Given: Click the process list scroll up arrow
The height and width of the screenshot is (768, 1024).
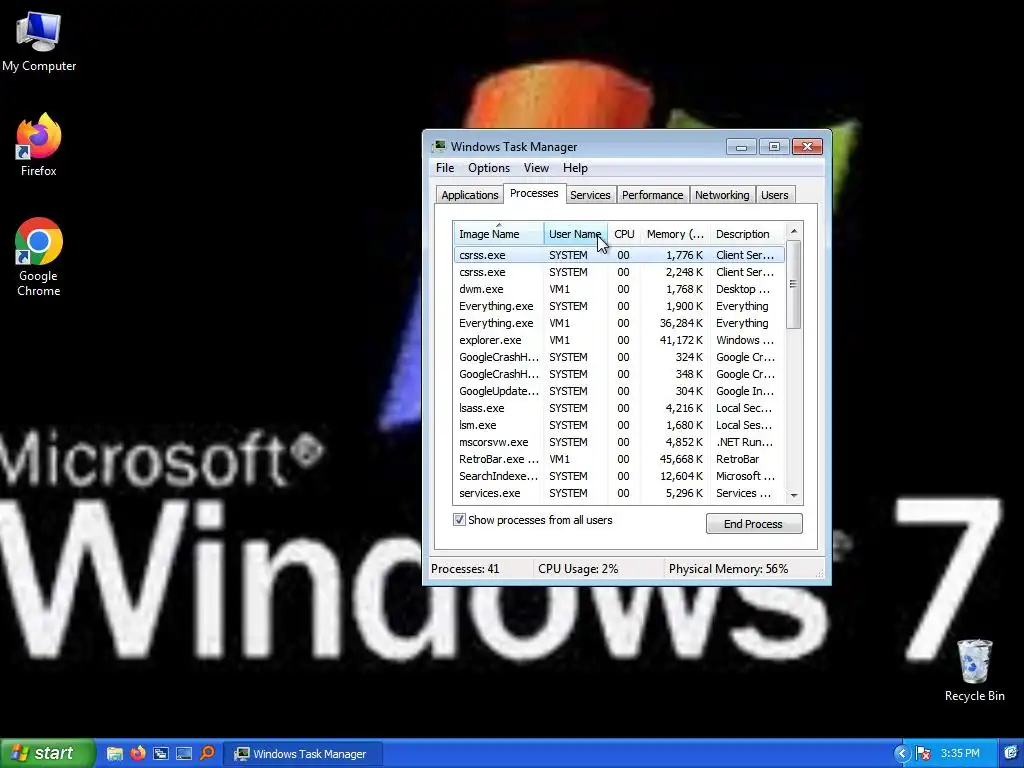Looking at the screenshot, I should (x=793, y=231).
